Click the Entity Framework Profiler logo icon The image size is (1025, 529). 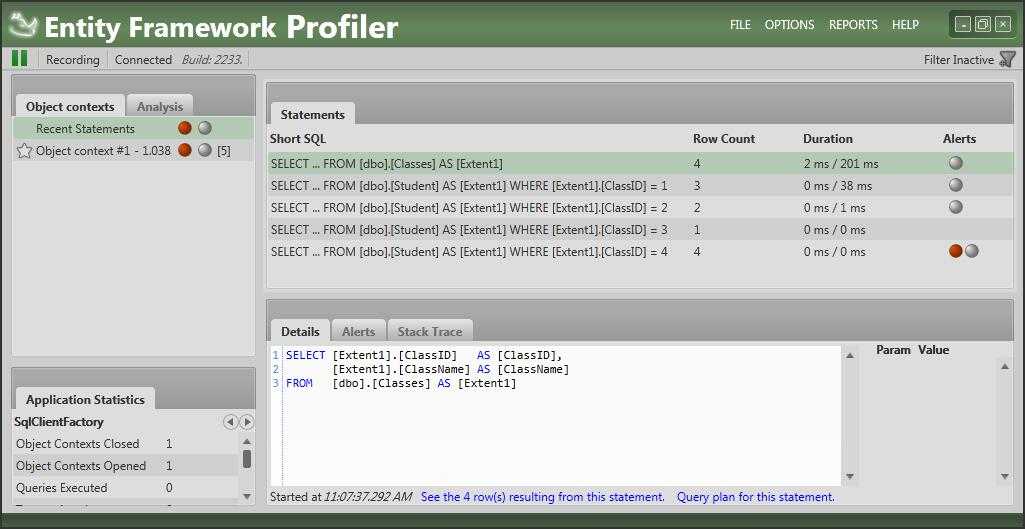(25, 26)
